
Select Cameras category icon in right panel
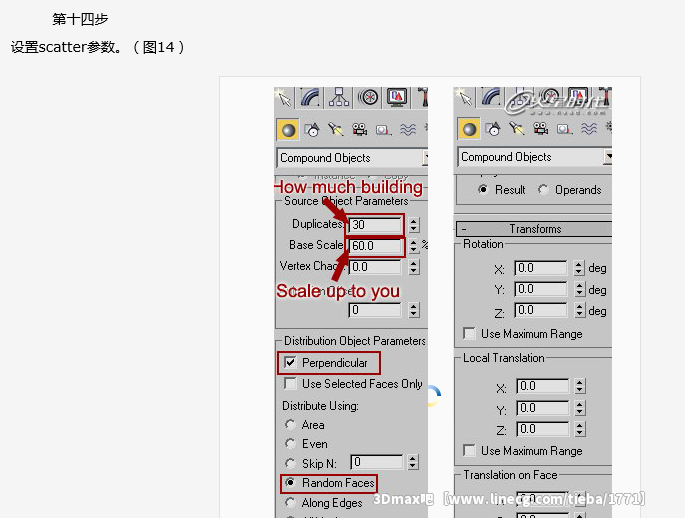540,129
